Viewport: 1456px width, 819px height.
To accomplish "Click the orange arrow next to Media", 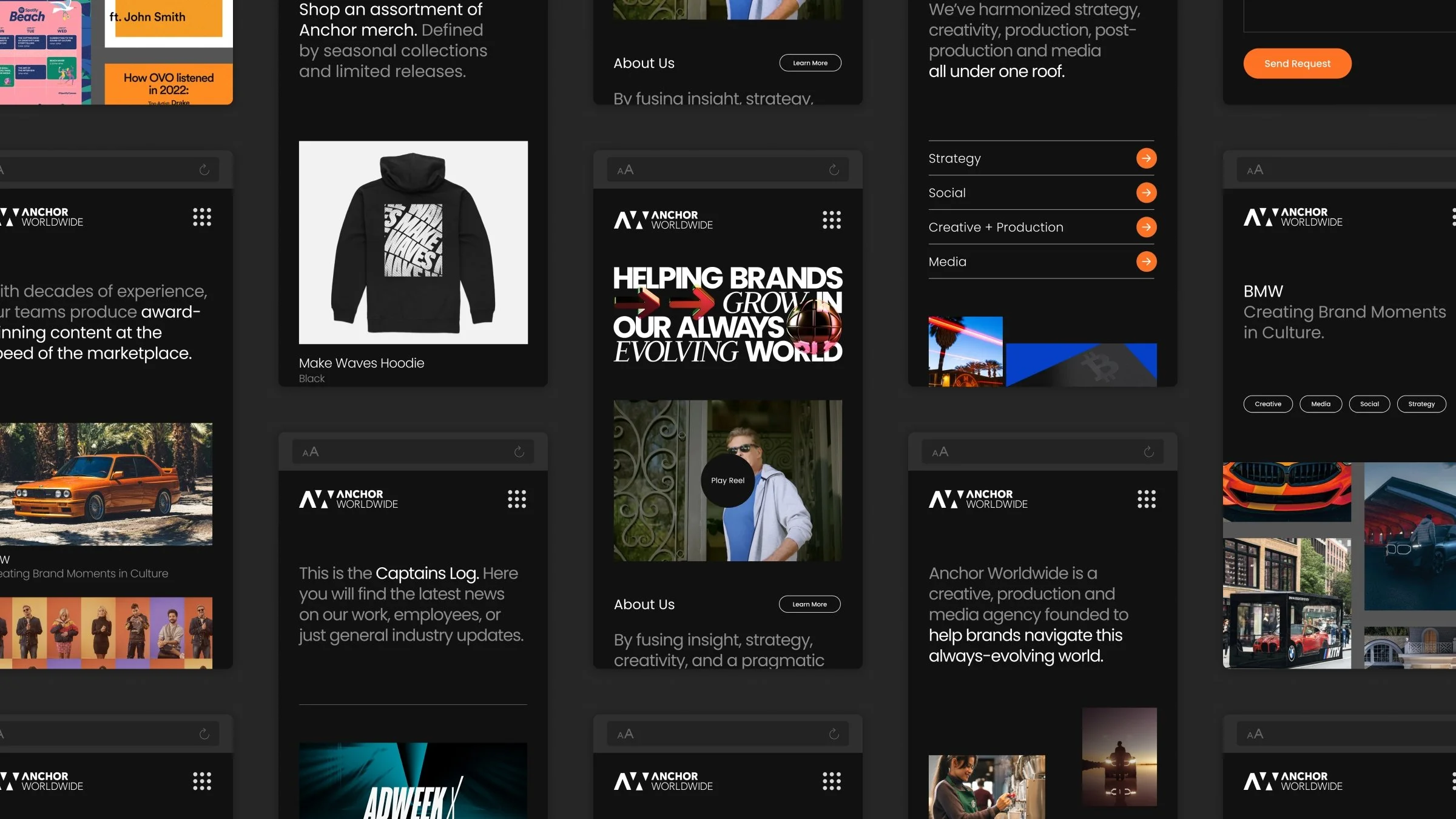I will 1146,262.
